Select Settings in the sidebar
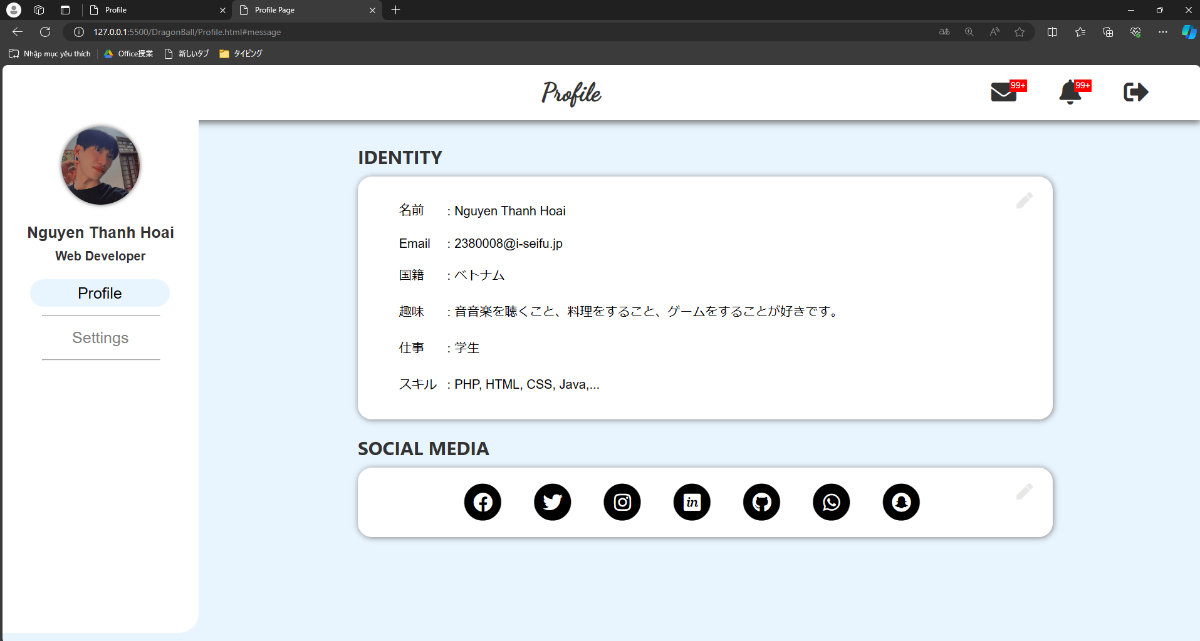Image resolution: width=1200 pixels, height=641 pixels. [100, 338]
